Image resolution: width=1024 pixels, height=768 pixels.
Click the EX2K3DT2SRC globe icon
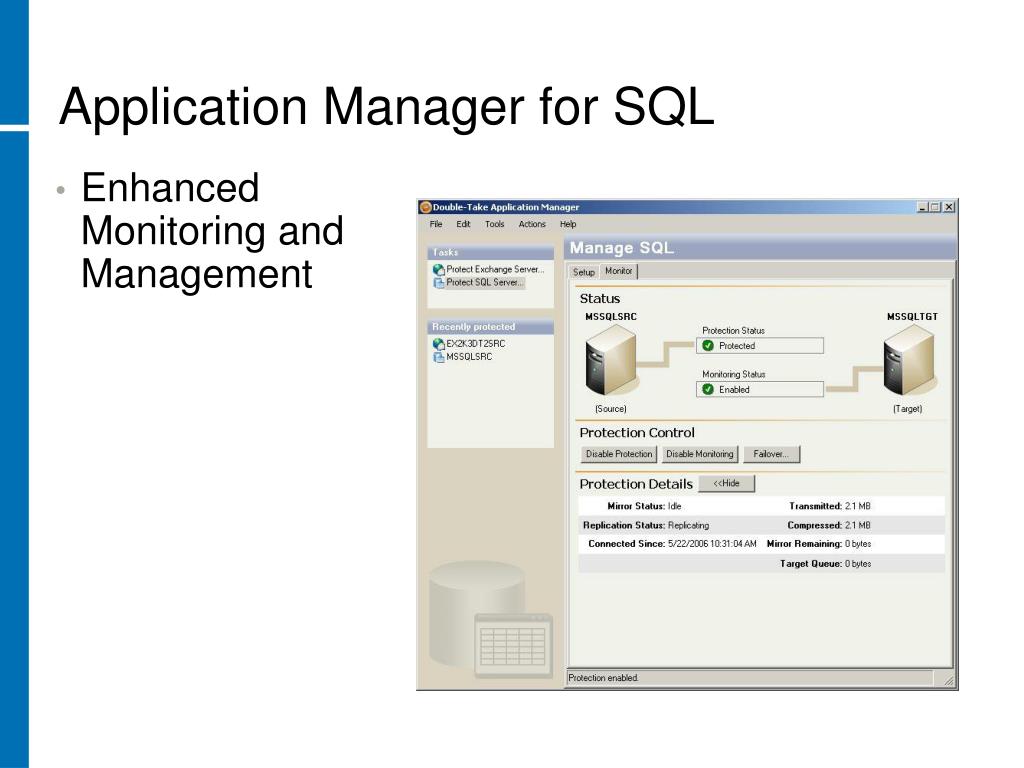click(438, 344)
